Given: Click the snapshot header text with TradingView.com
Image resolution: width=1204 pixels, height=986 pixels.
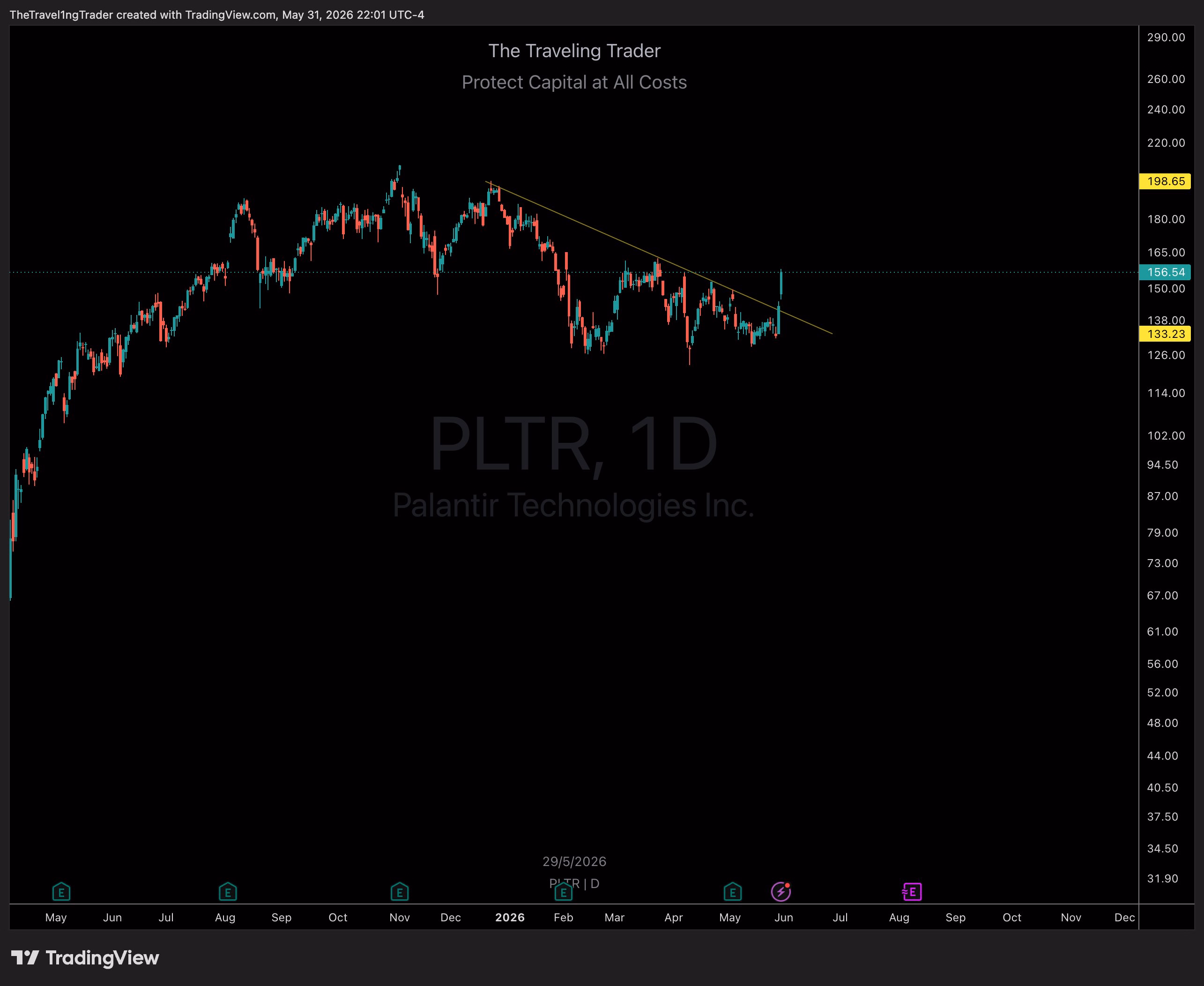Looking at the screenshot, I should (x=217, y=15).
